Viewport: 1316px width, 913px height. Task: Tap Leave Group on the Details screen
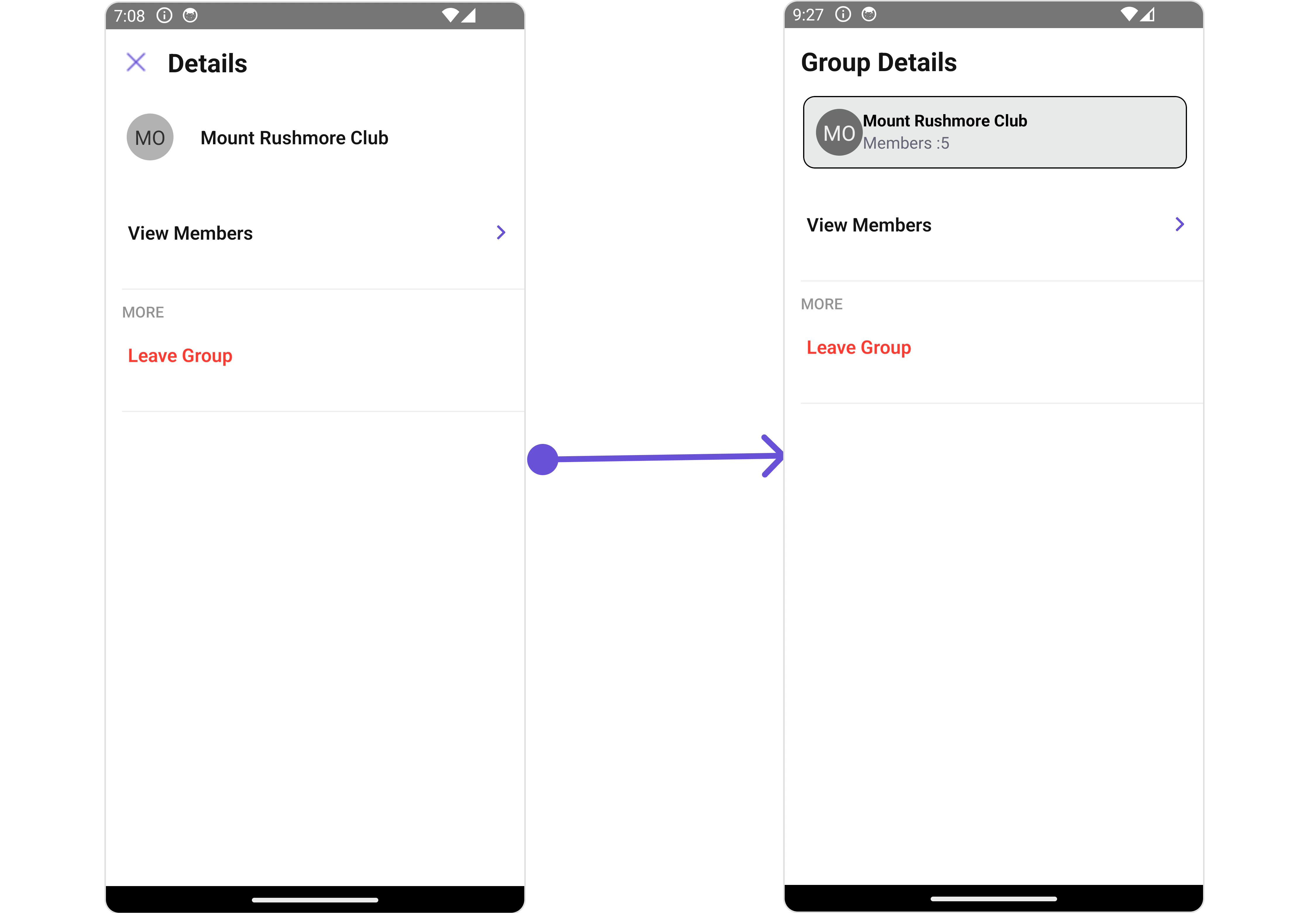[180, 356]
